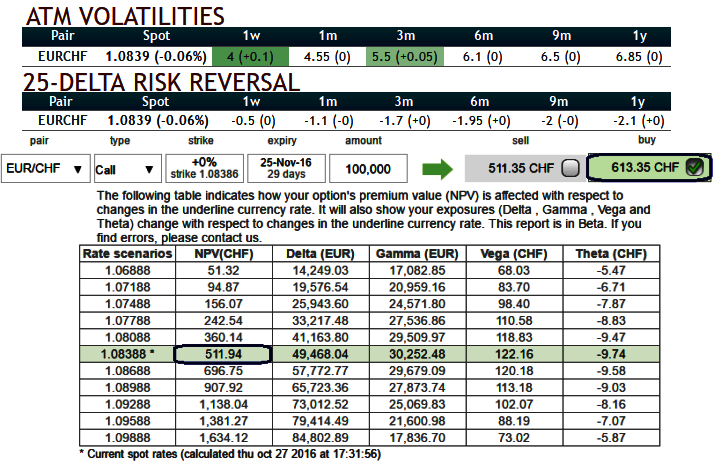Tick the sell 511.35 CHF checkbox

pos(570,168)
